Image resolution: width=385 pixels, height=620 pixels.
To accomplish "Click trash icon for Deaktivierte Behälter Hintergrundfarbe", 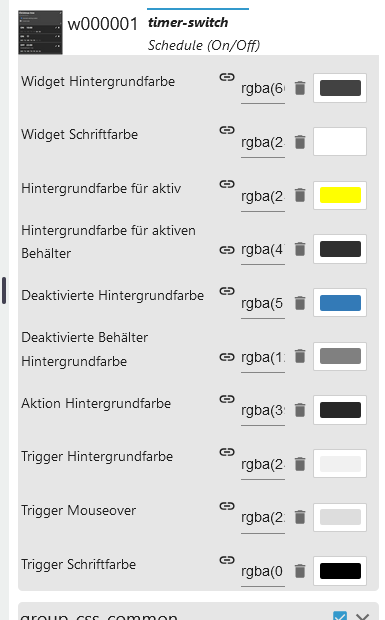I will point(300,357).
